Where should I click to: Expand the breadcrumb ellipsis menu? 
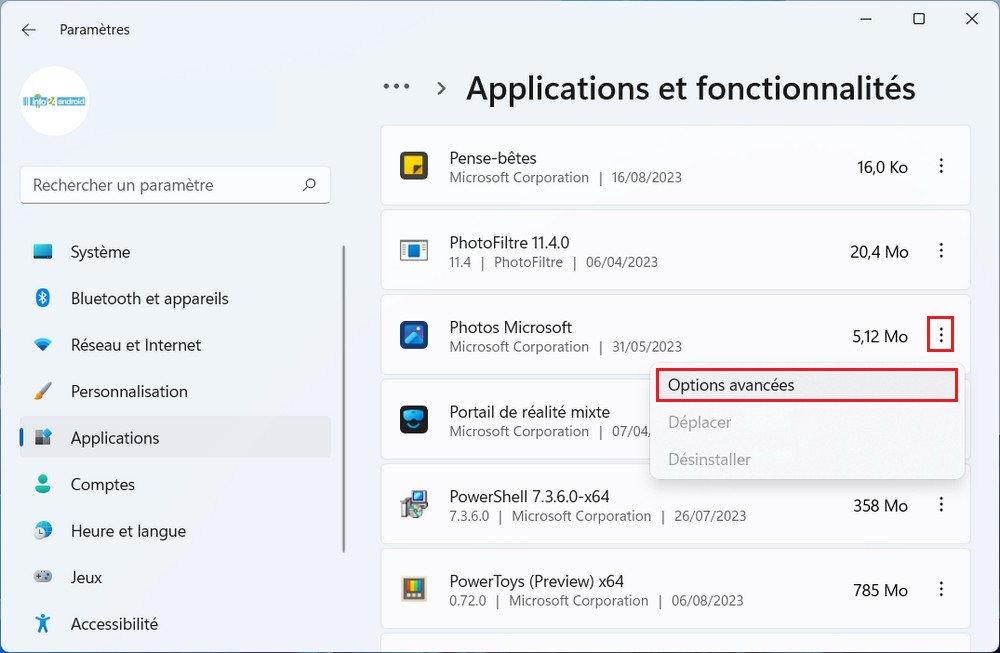click(397, 87)
